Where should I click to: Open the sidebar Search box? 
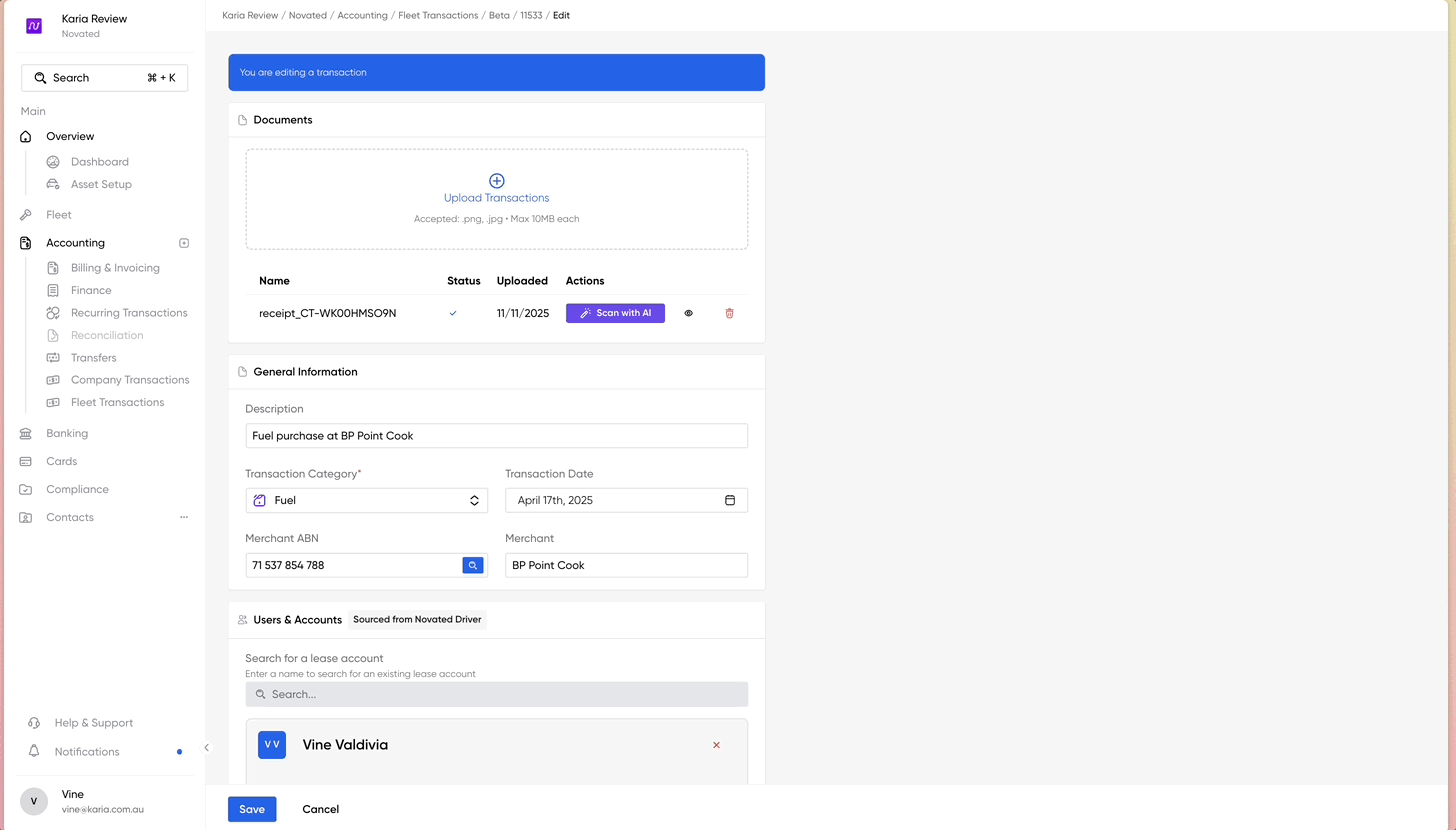click(105, 78)
